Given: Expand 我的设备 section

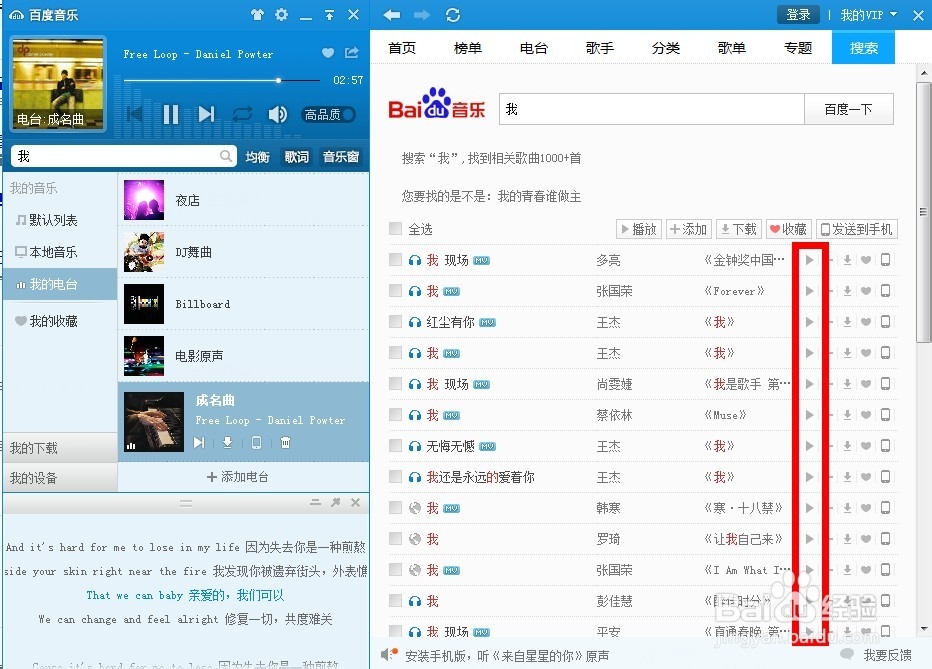Looking at the screenshot, I should (x=59, y=478).
